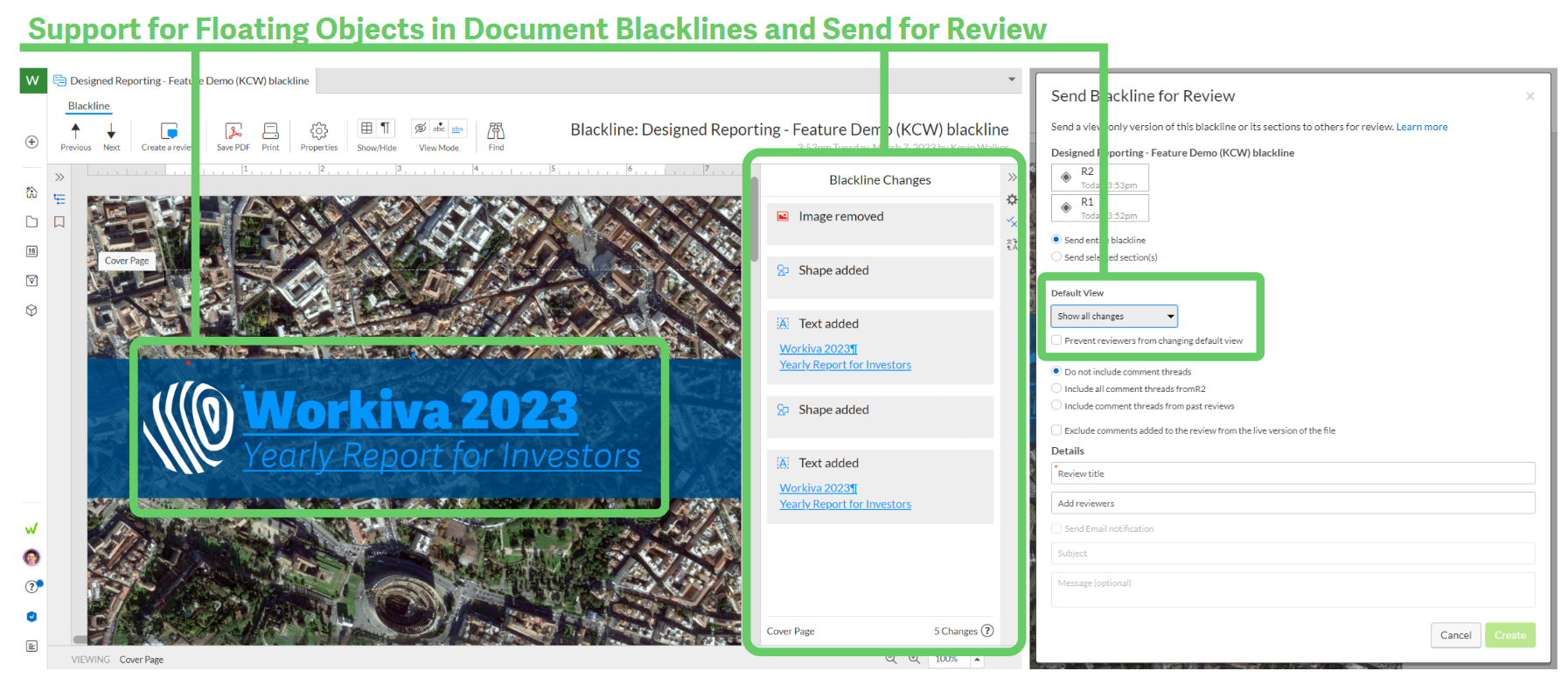Open first Workiva 2023 link in changes

point(819,349)
